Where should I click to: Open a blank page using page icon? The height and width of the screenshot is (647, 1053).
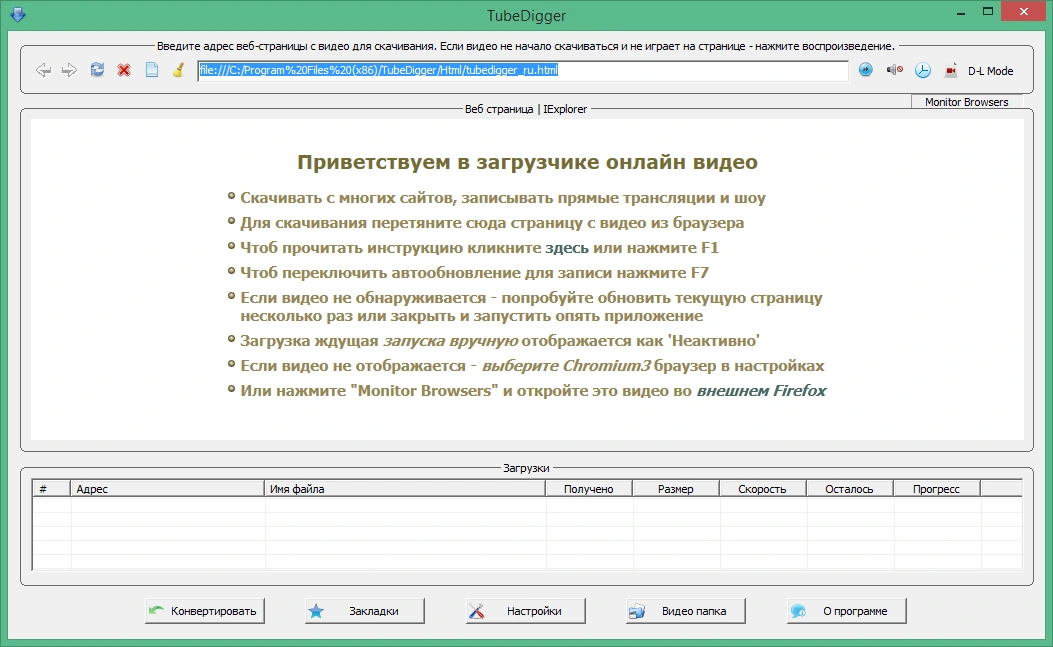pos(152,70)
